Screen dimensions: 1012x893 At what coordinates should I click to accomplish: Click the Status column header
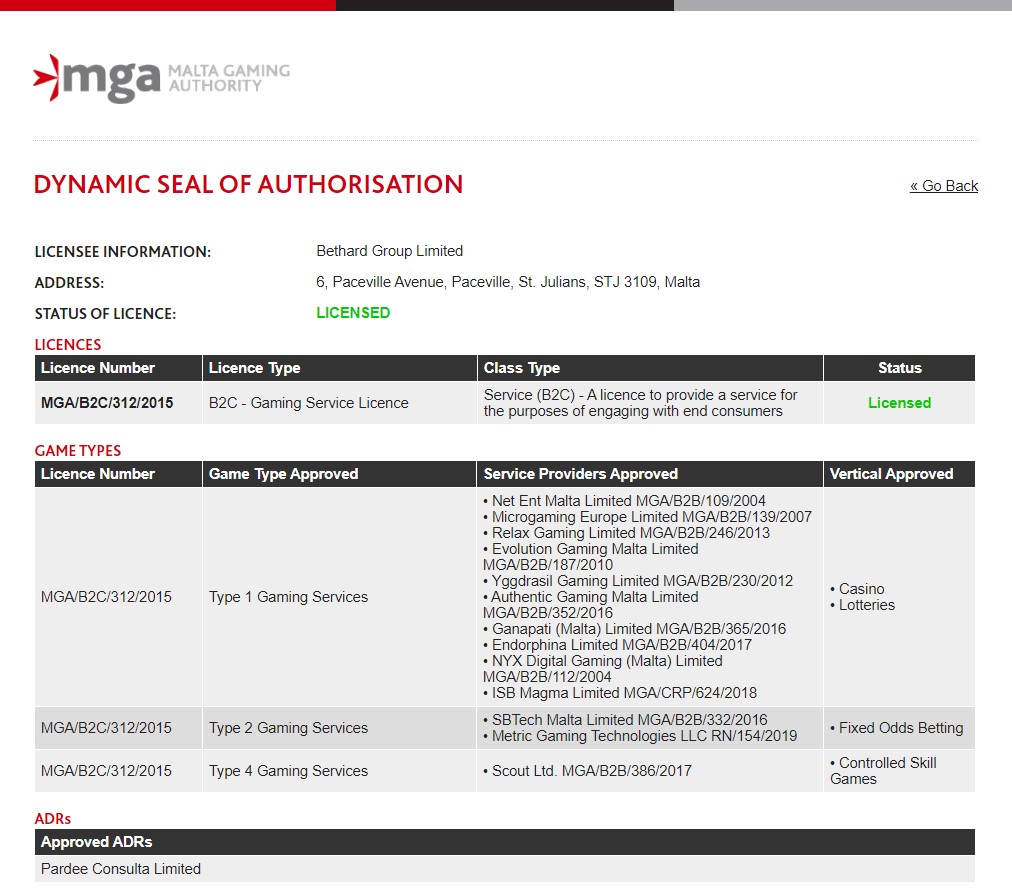click(899, 368)
